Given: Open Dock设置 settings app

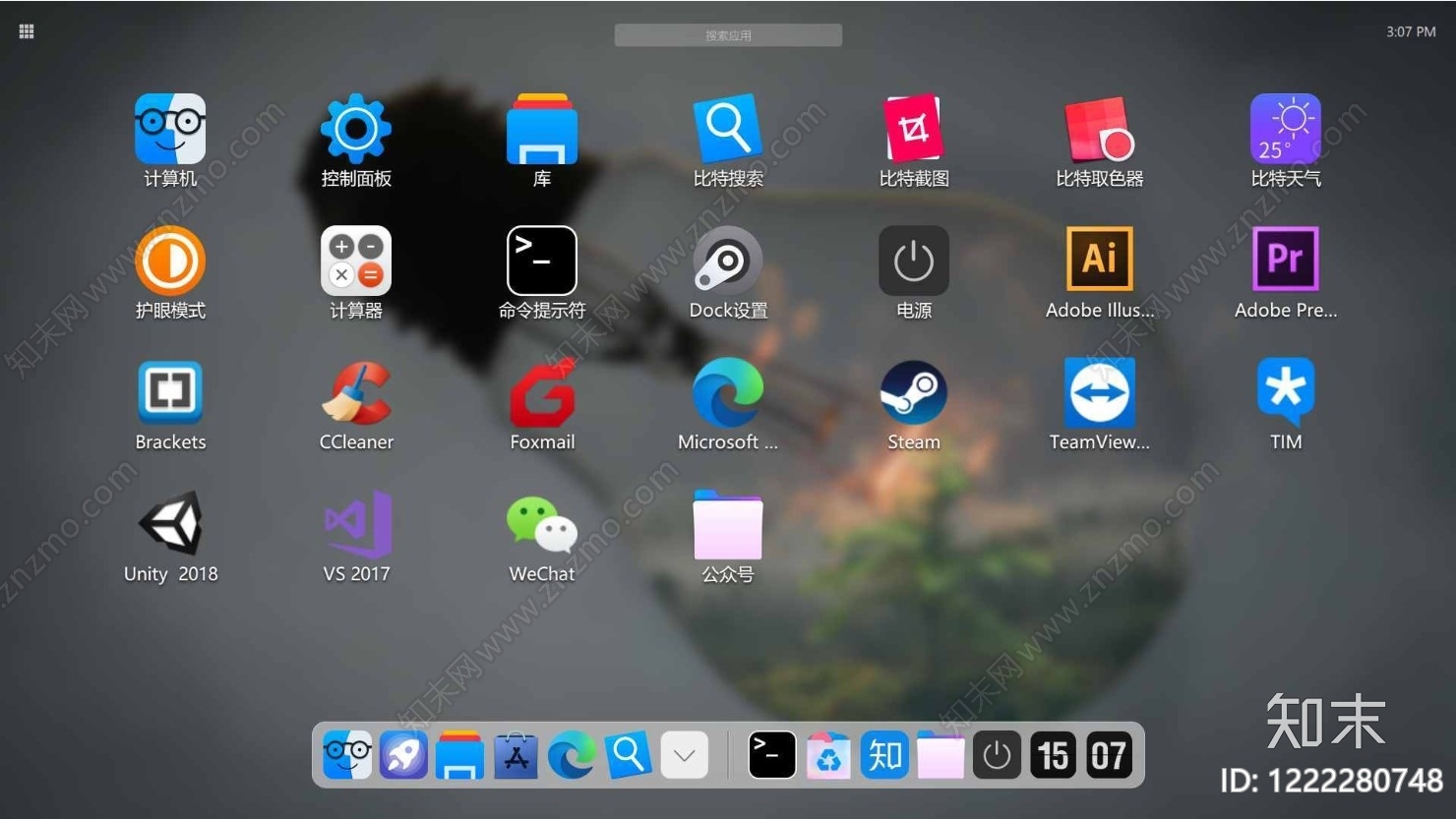Looking at the screenshot, I should pos(728,261).
